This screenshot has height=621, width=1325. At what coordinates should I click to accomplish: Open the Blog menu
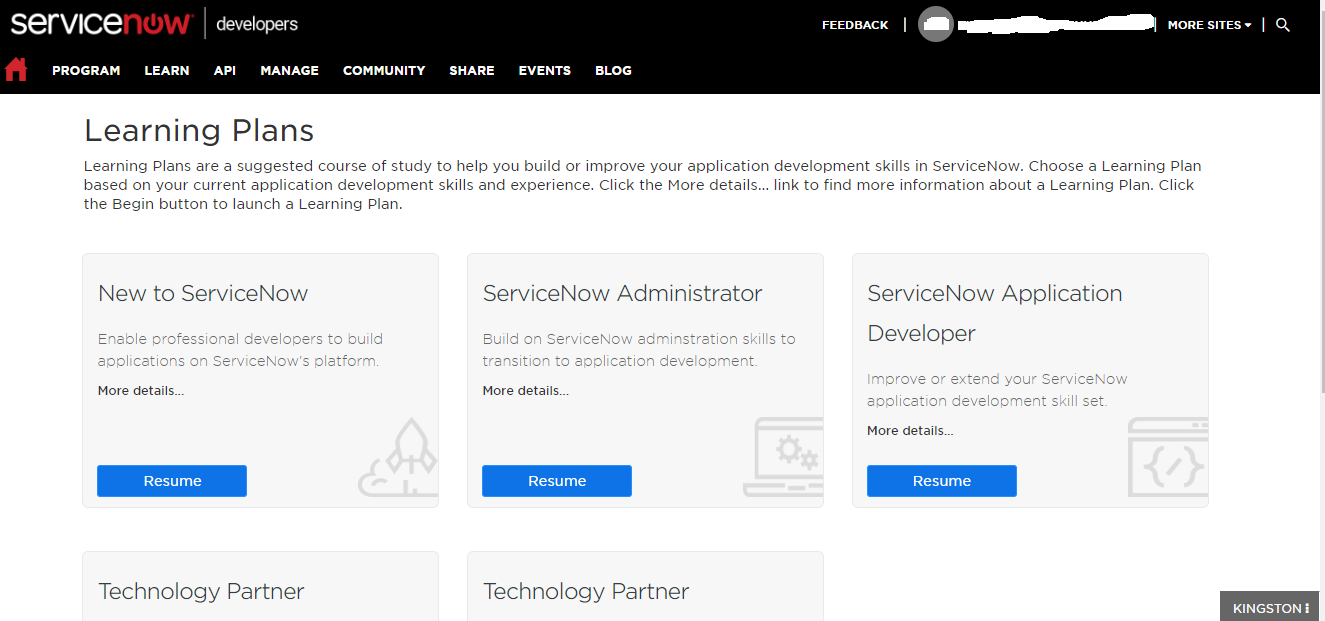pos(613,70)
